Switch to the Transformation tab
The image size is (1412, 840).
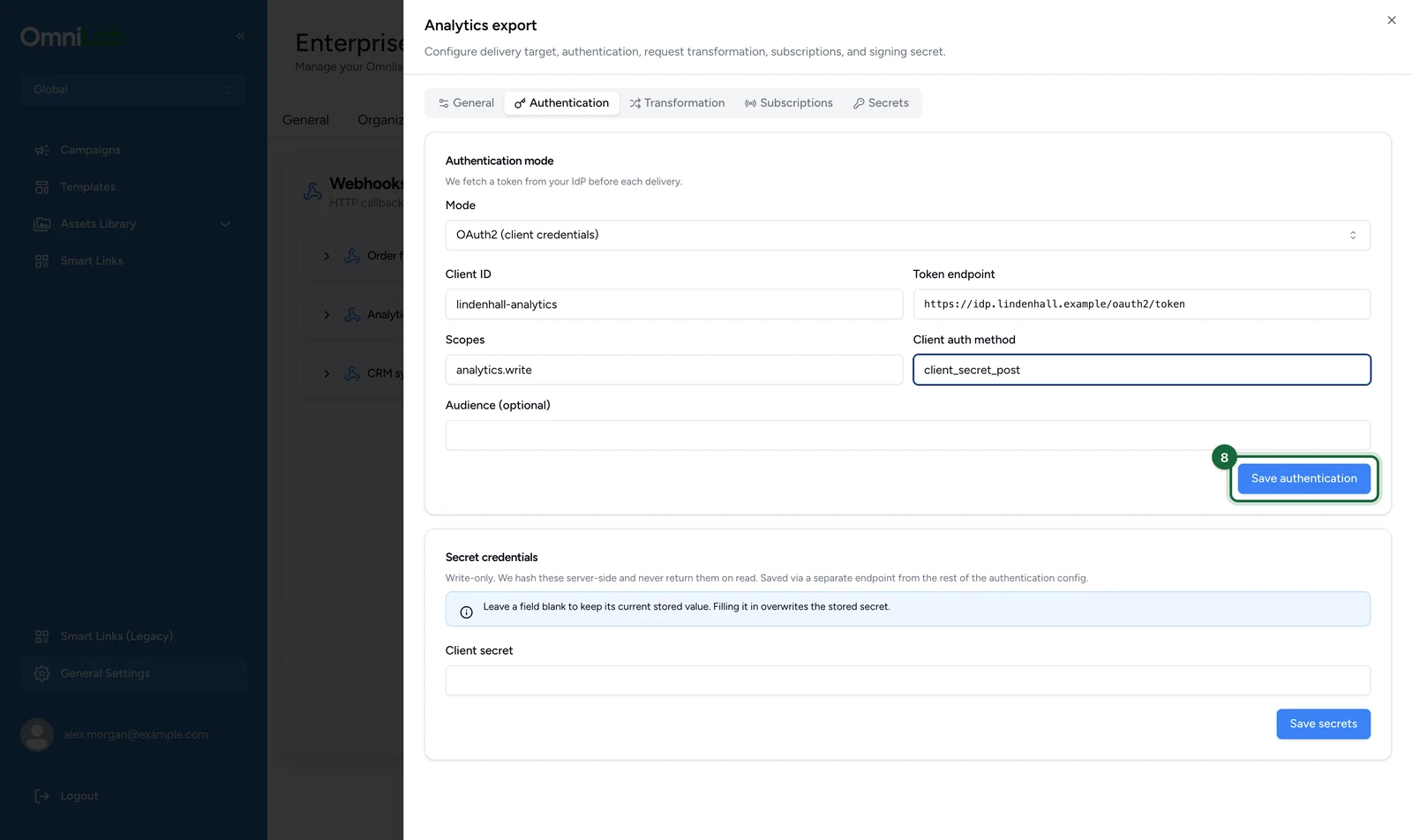pos(677,103)
